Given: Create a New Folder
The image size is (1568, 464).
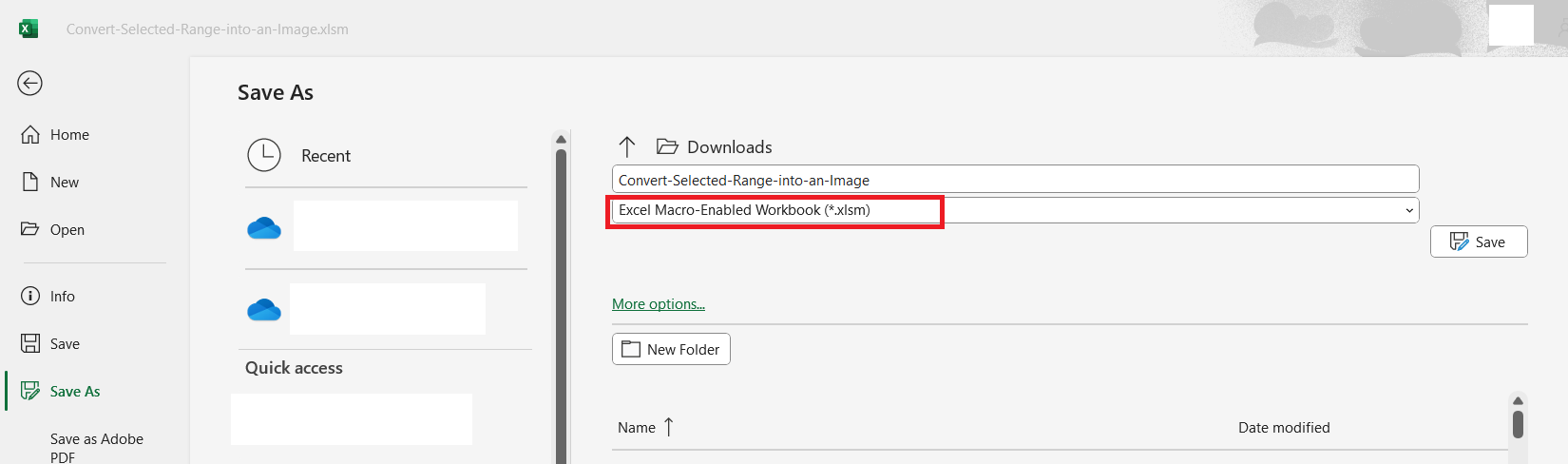Looking at the screenshot, I should pos(671,349).
